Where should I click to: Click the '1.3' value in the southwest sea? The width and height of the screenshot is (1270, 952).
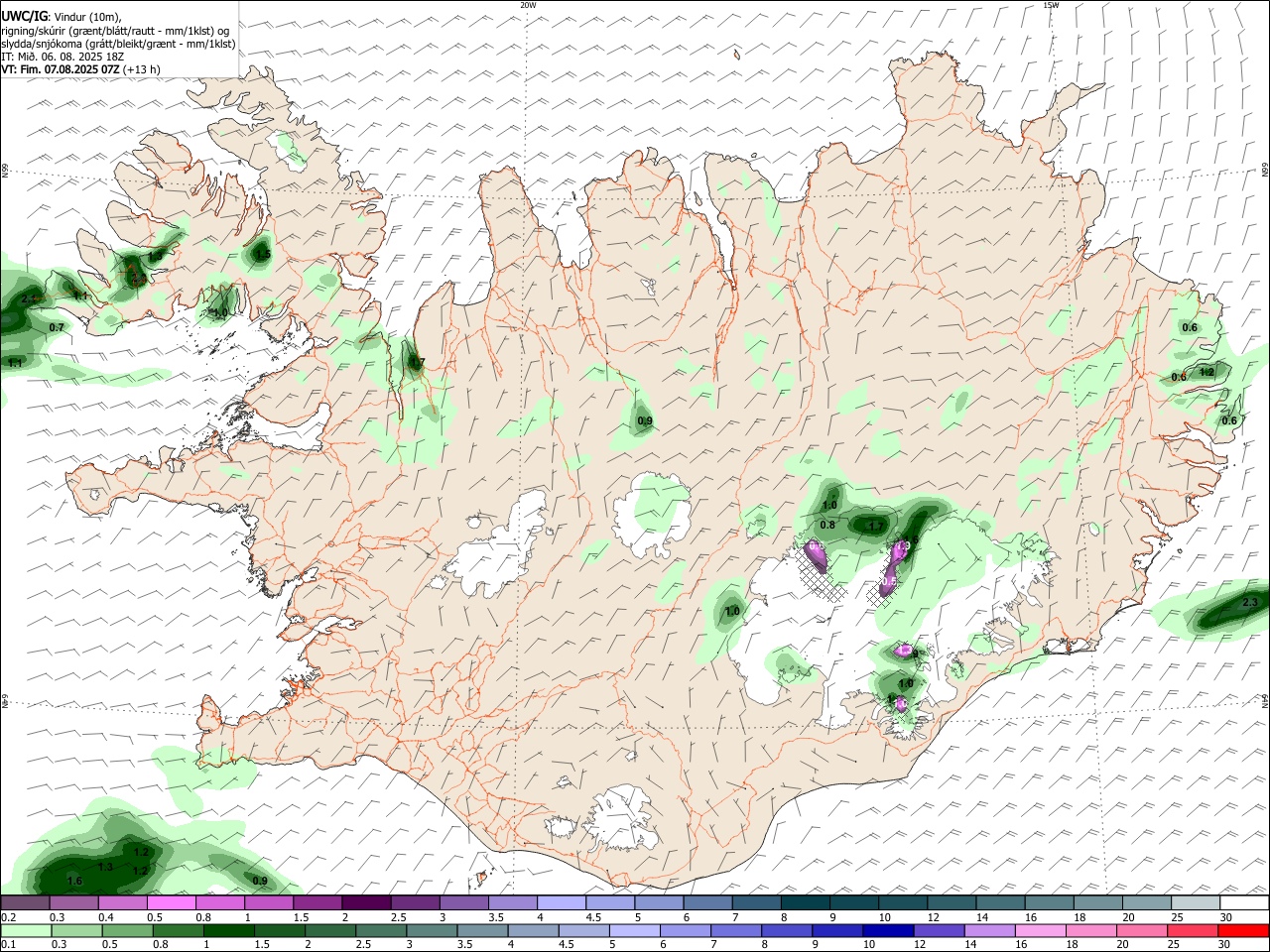click(x=106, y=868)
